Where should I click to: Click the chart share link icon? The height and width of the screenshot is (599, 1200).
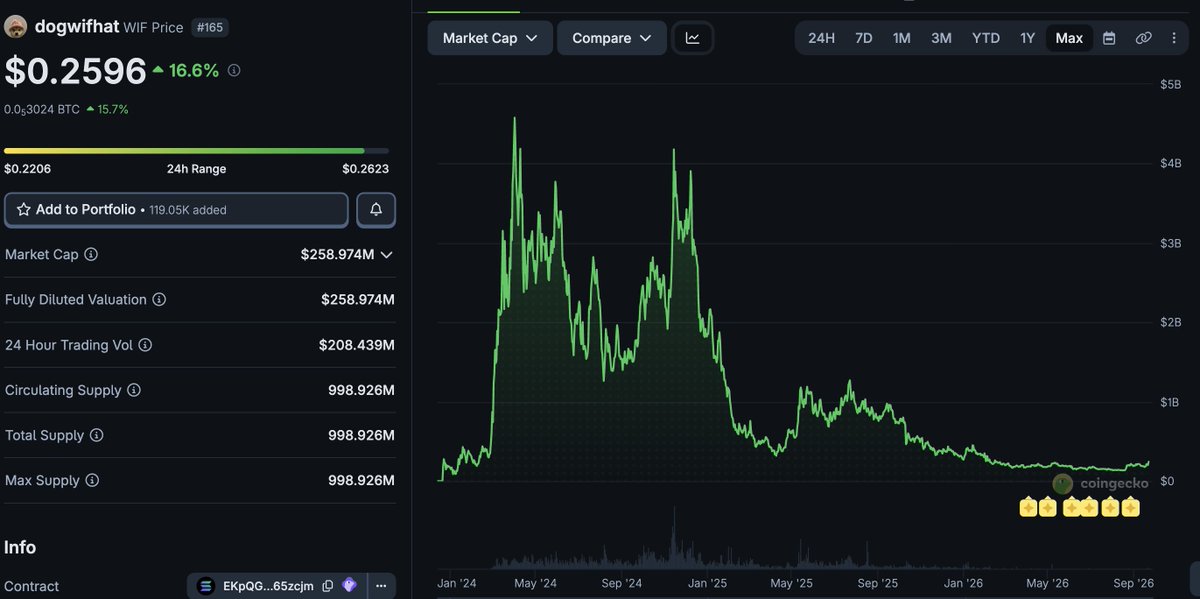point(1143,38)
